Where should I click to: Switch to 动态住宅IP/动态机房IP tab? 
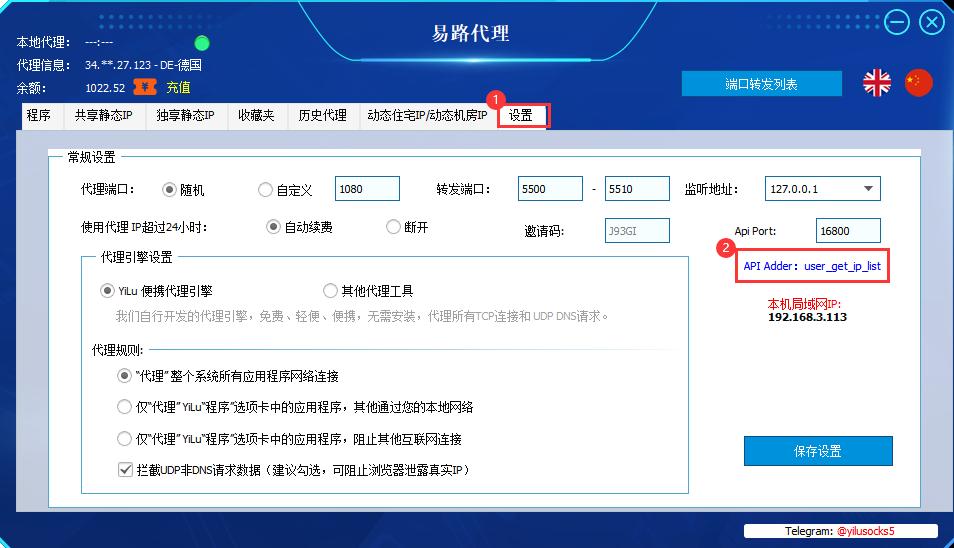pos(428,116)
